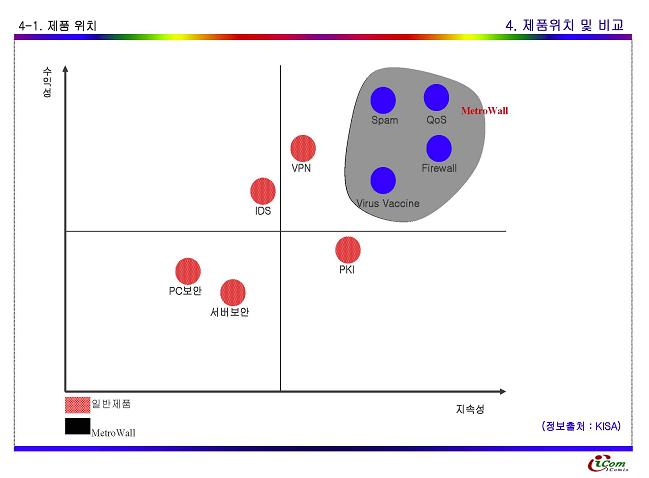Select the red PC보안 circle

[x=187, y=270]
